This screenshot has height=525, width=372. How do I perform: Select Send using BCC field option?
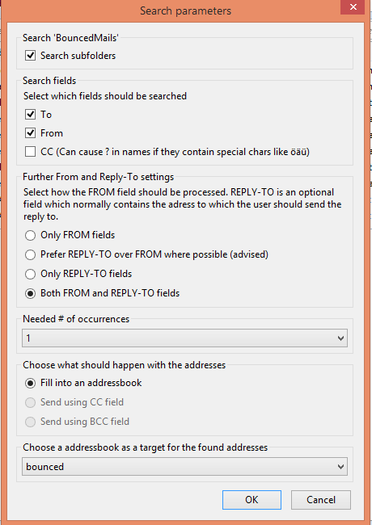[30, 422]
